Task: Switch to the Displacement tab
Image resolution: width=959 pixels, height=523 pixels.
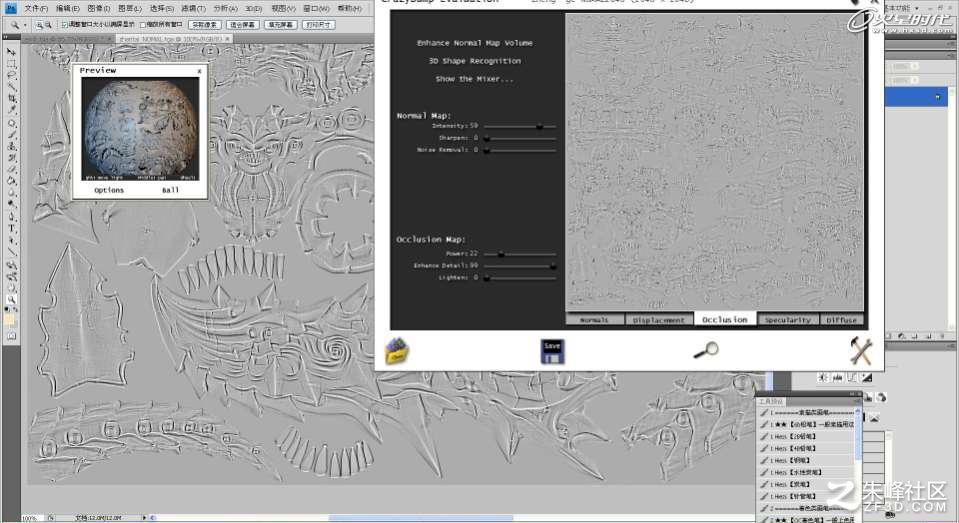Action: [x=659, y=319]
